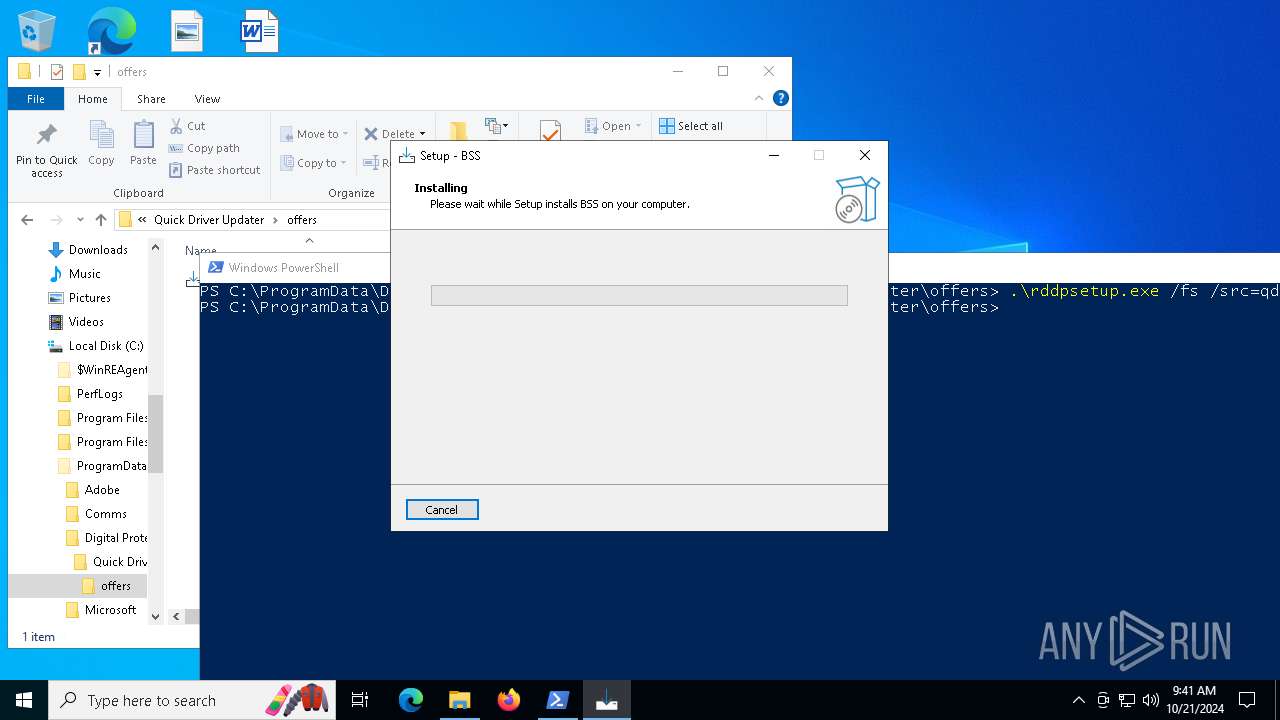This screenshot has height=720, width=1280.
Task: Open Edge from the taskbar
Action: (x=411, y=700)
